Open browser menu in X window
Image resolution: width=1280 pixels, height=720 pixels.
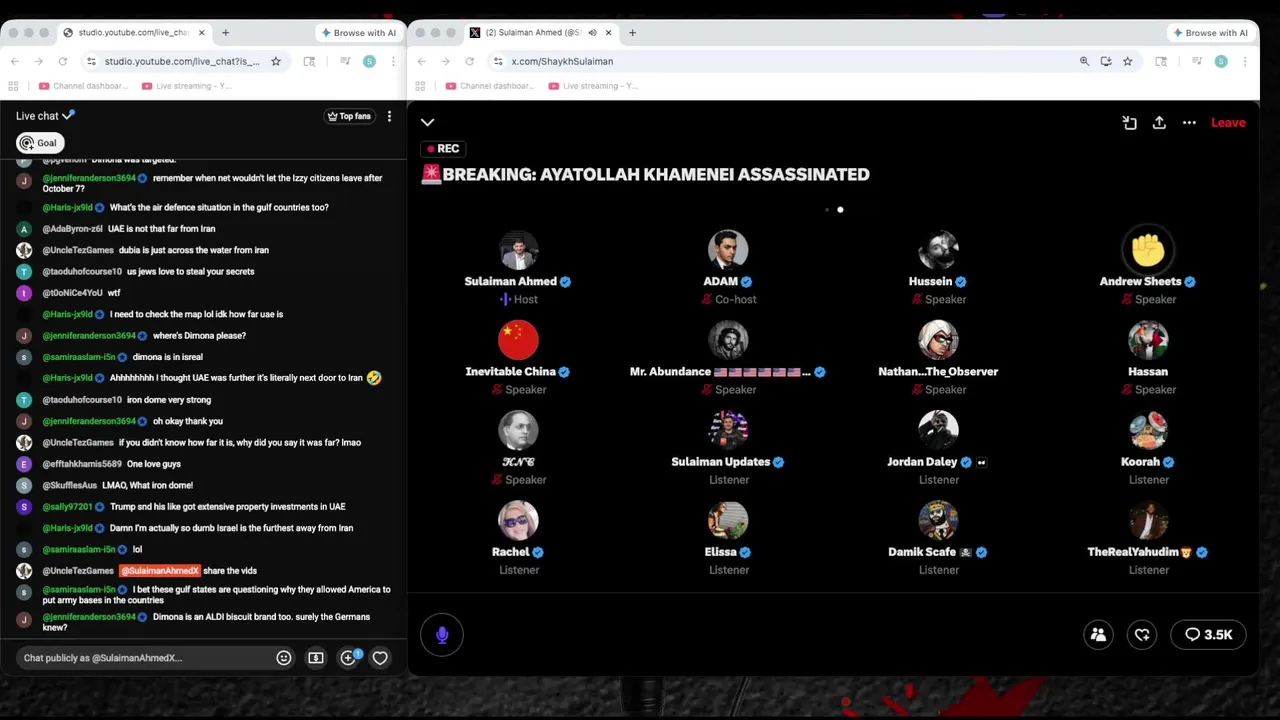1245,61
